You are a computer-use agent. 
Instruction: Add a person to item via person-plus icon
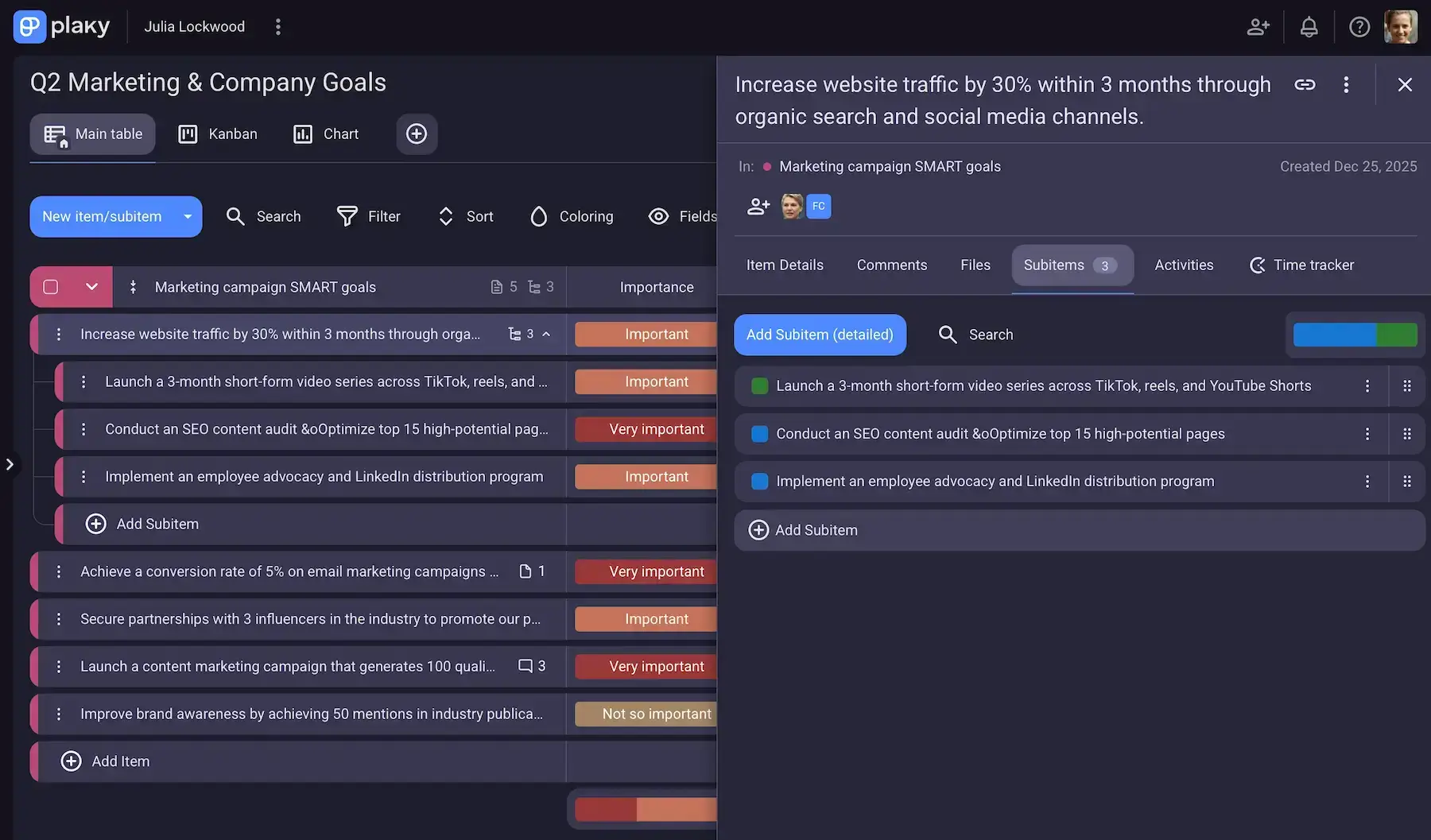[758, 207]
